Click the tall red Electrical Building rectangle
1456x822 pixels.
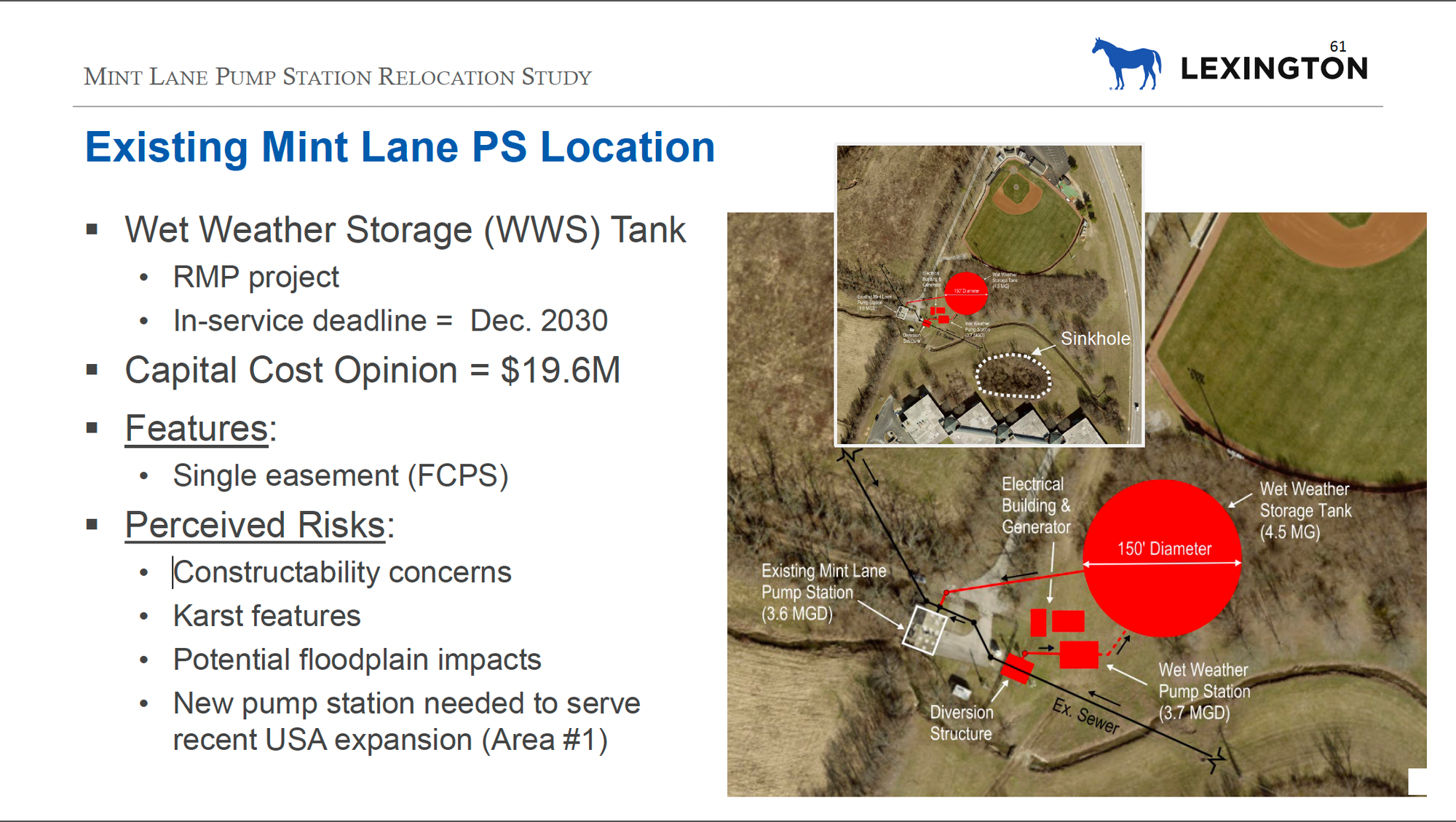pyautogui.click(x=1038, y=623)
